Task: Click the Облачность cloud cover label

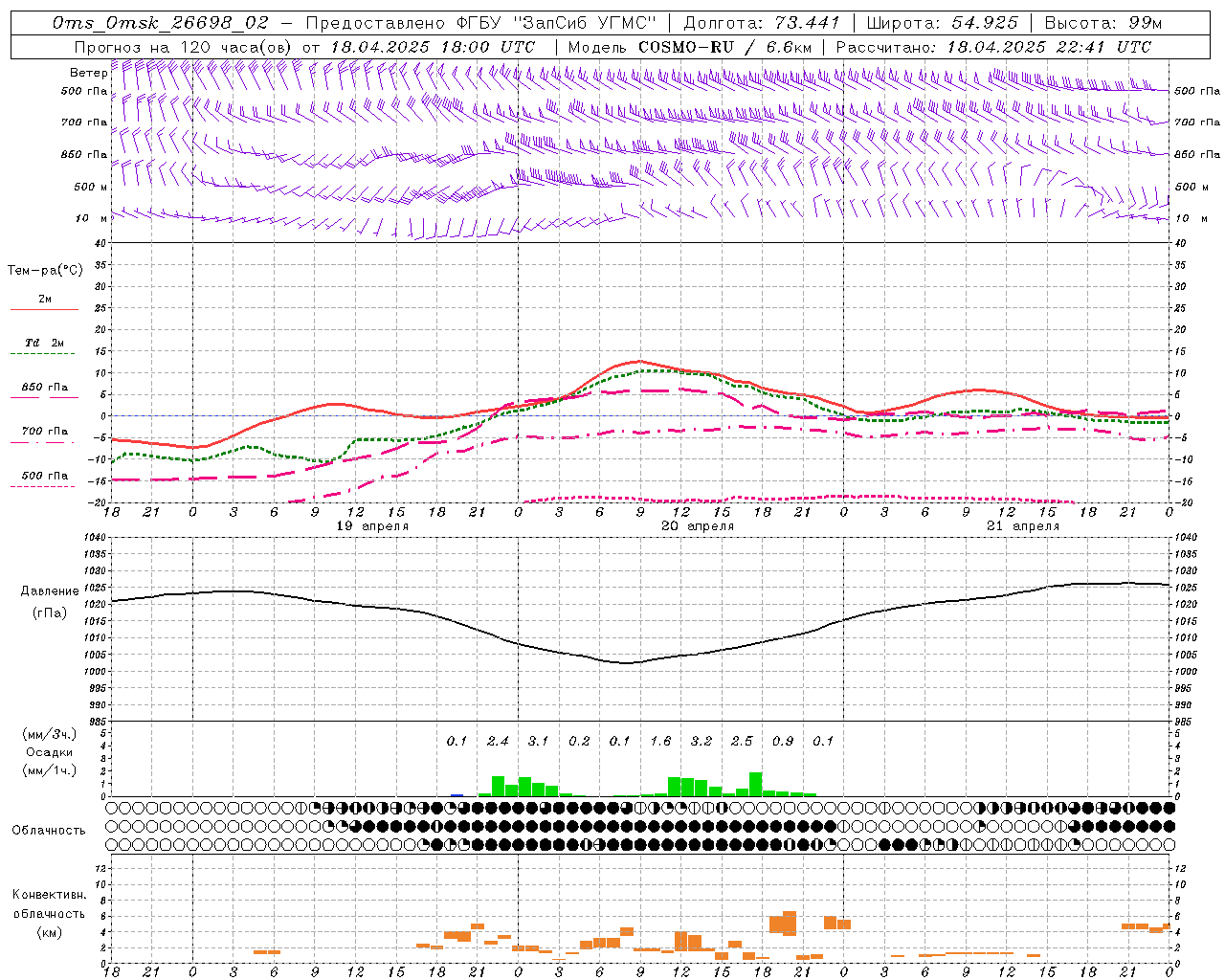Action: pos(49,831)
